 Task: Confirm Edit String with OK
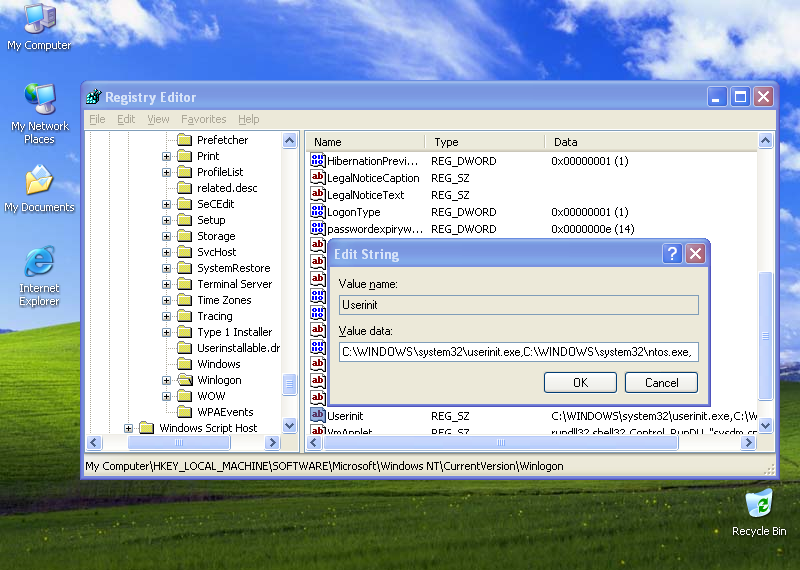click(x=580, y=383)
